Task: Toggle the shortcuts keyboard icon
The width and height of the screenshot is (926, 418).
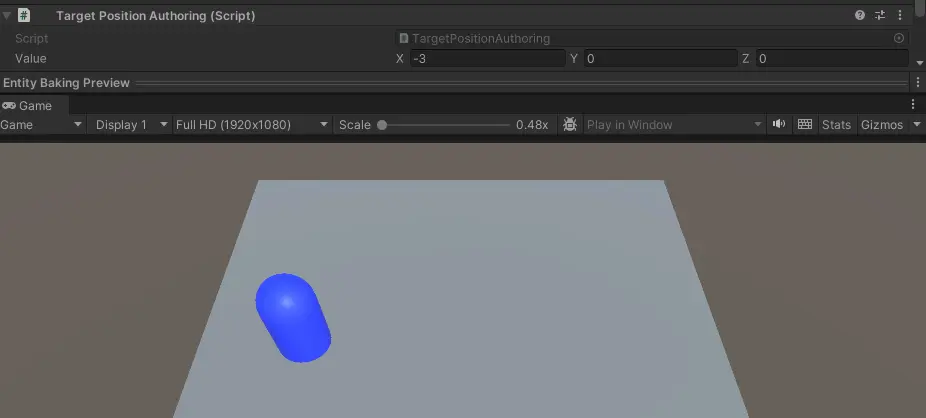Action: tap(804, 124)
